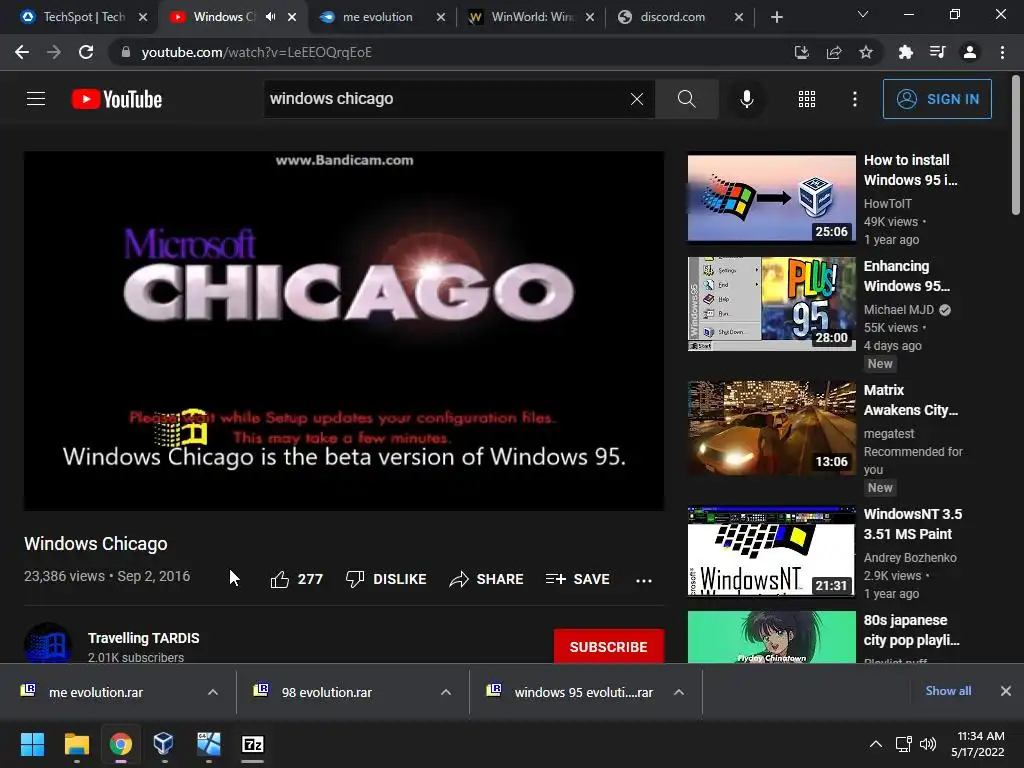Start voice search with microphone icon
1024x768 pixels.
tap(746, 99)
